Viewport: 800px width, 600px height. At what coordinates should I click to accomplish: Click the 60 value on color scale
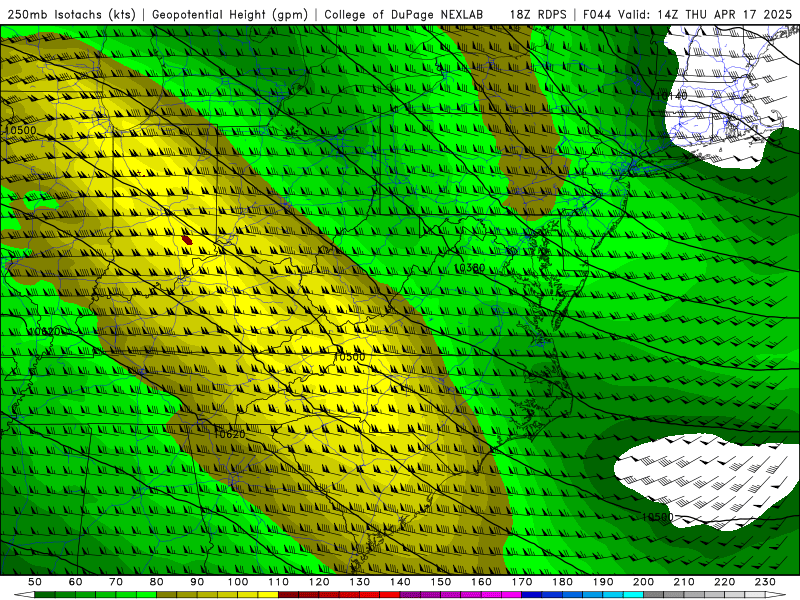pos(76,582)
